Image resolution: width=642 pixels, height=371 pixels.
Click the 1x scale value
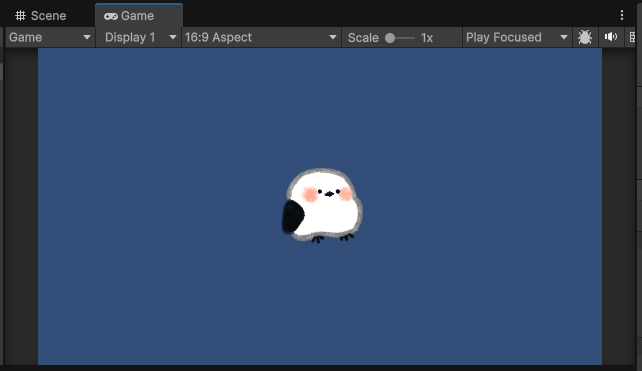[427, 38]
